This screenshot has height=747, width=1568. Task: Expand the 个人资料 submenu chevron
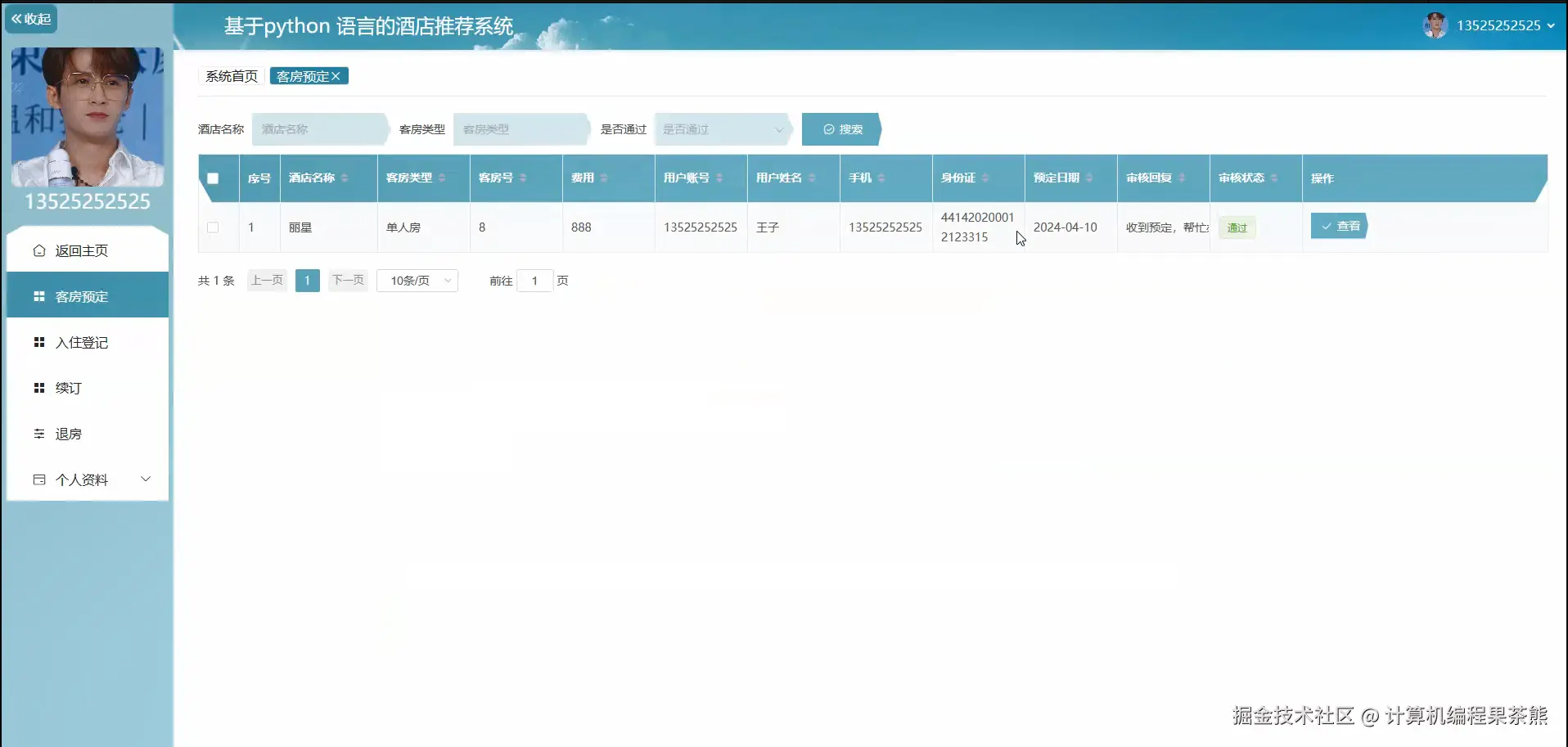[x=146, y=479]
